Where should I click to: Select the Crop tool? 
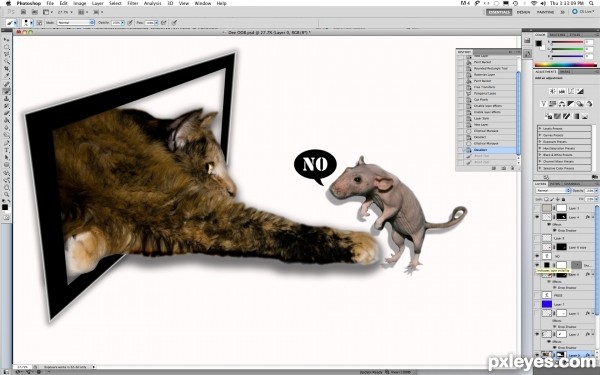(7, 68)
